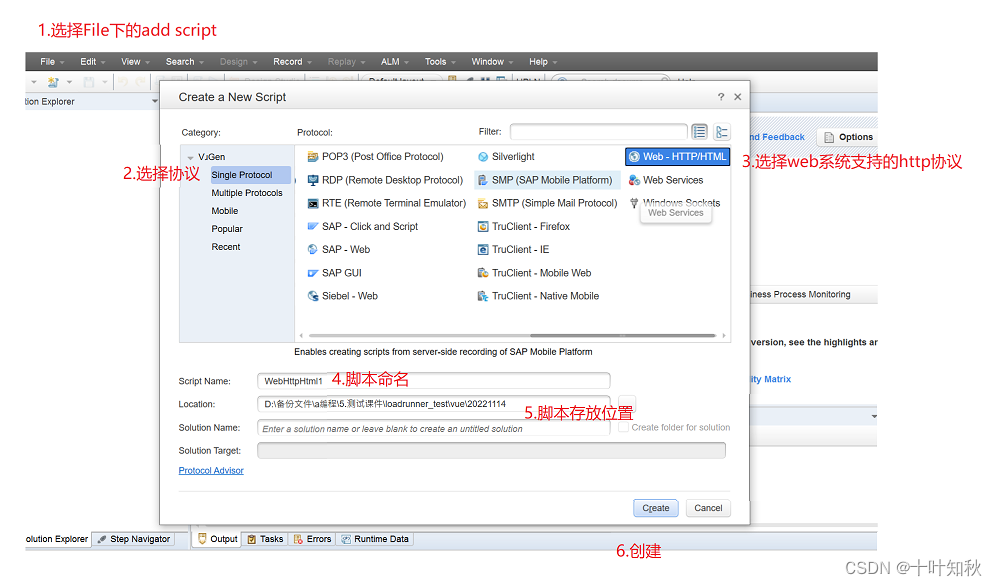The height and width of the screenshot is (586, 997).
Task: Select SMTP (Simple Mail Protocol)
Action: (547, 203)
